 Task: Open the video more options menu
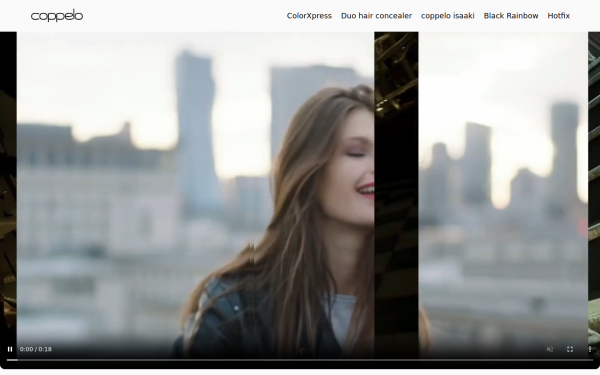[x=590, y=349]
